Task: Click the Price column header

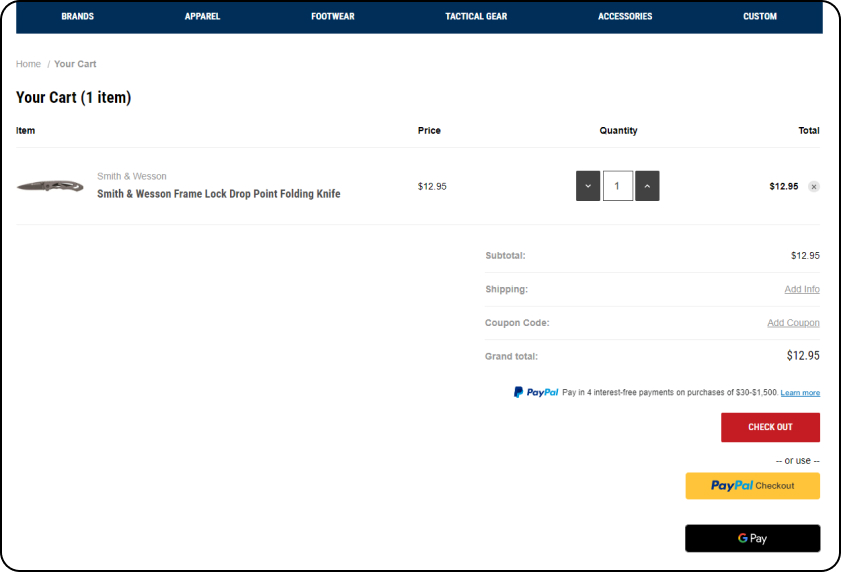Action: click(429, 130)
